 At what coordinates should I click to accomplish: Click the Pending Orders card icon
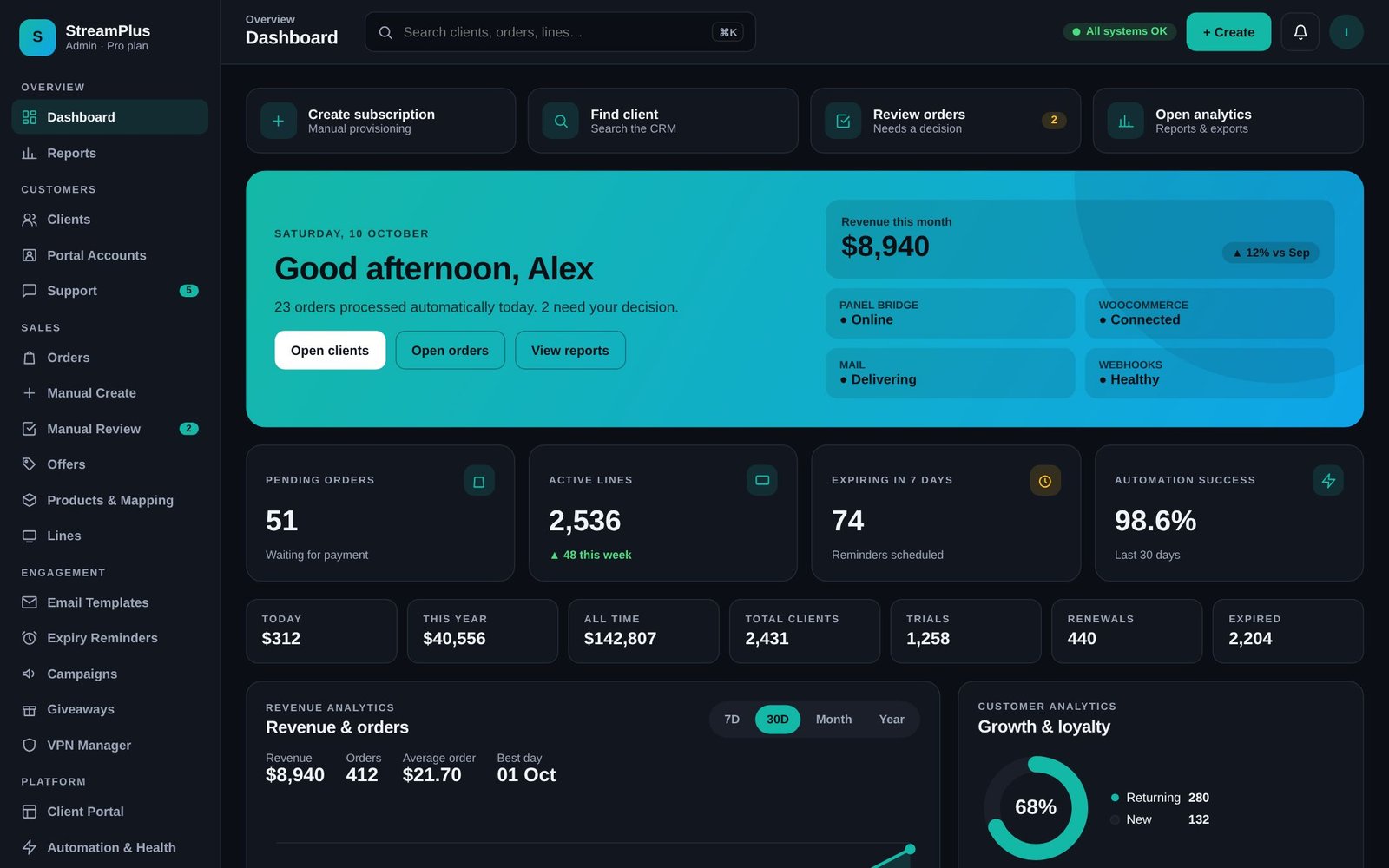tap(478, 481)
